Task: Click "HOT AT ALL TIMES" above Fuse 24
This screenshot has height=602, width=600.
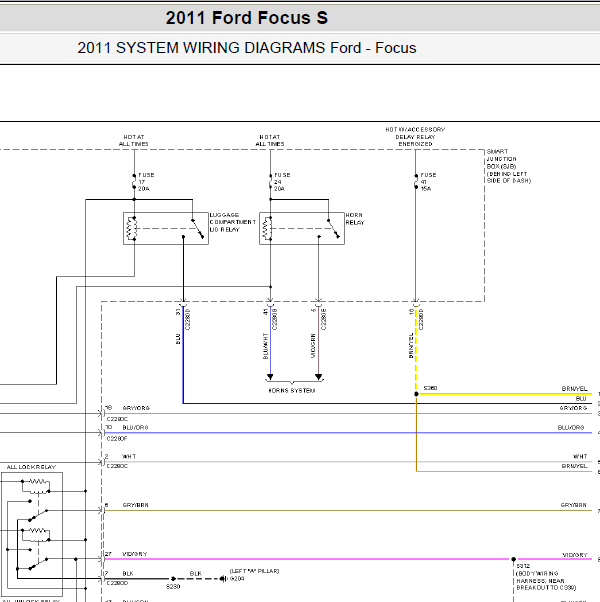Action: click(270, 141)
